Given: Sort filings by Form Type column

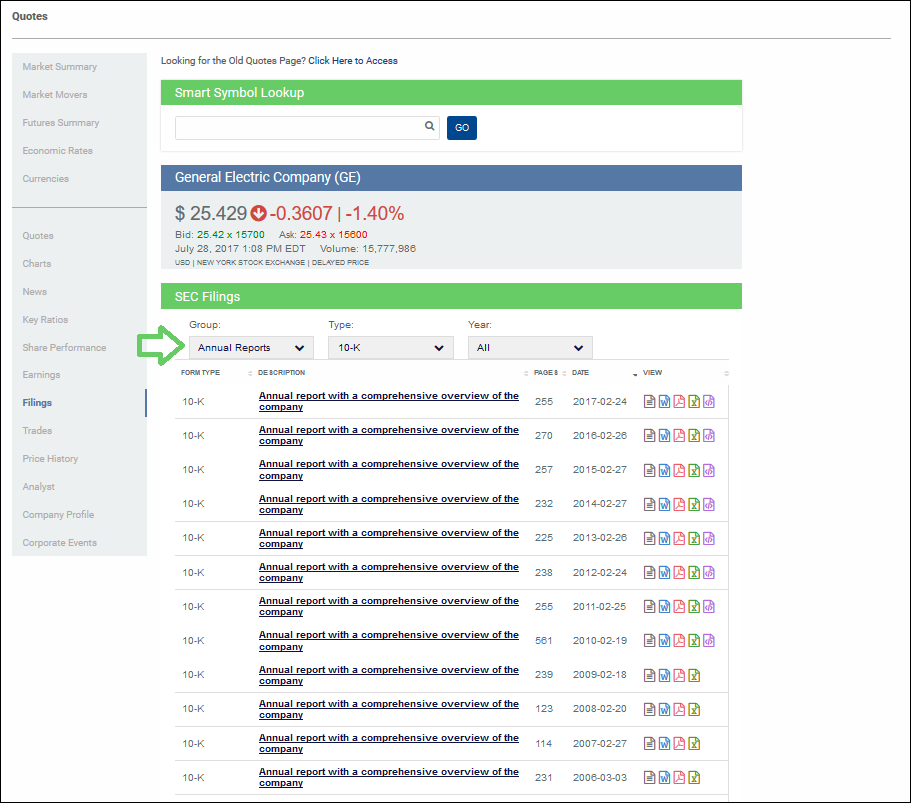Looking at the screenshot, I should click(200, 372).
